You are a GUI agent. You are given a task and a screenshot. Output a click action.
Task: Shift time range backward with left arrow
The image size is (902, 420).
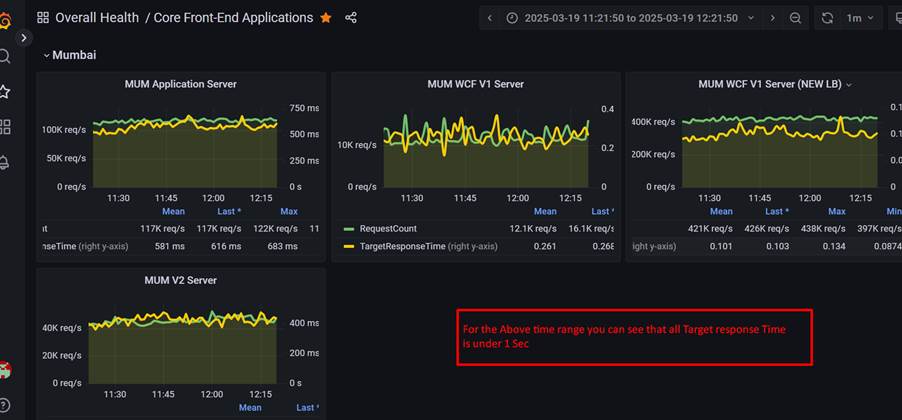[x=490, y=18]
